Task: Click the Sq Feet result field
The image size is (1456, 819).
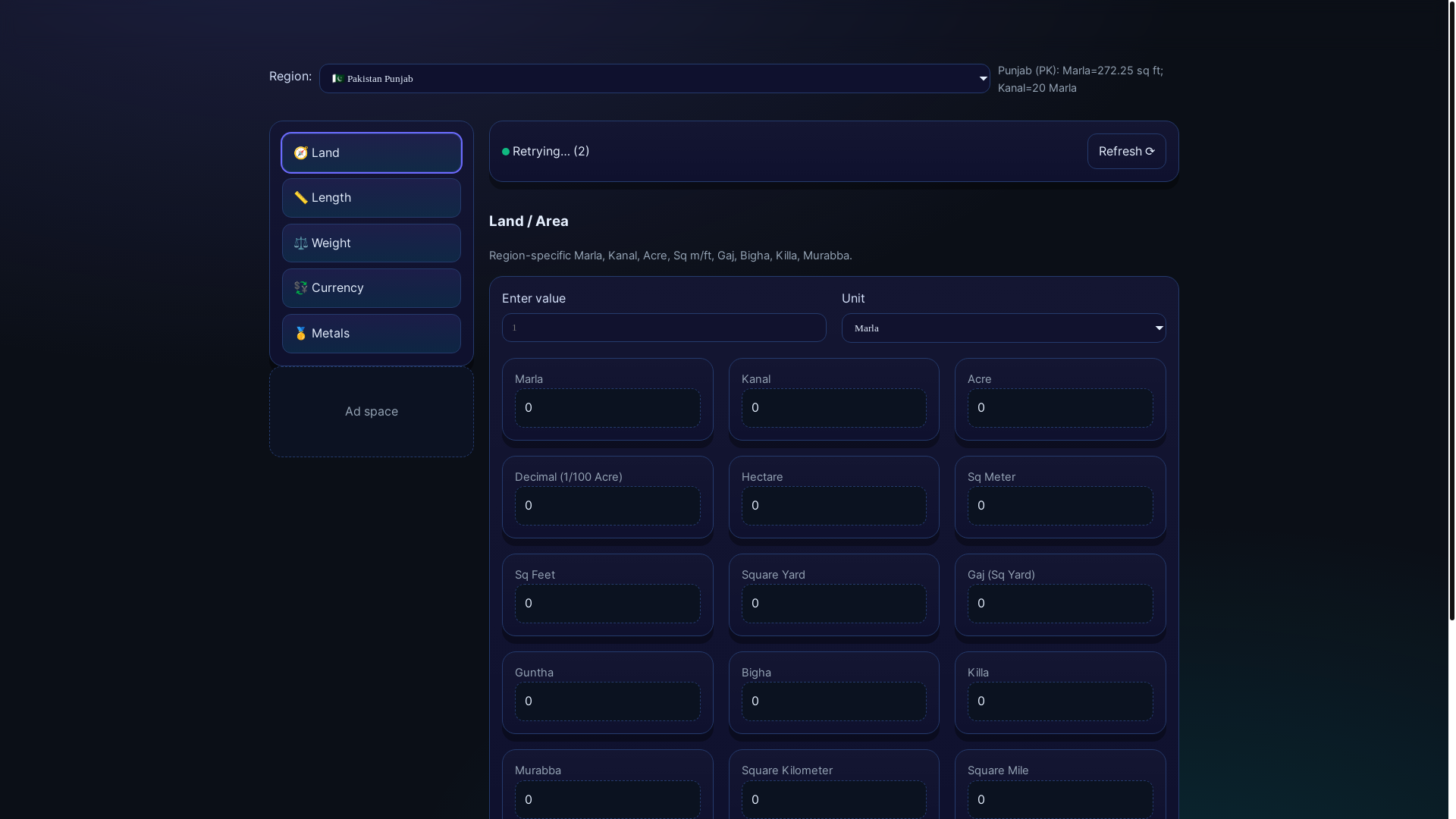Action: click(x=607, y=604)
